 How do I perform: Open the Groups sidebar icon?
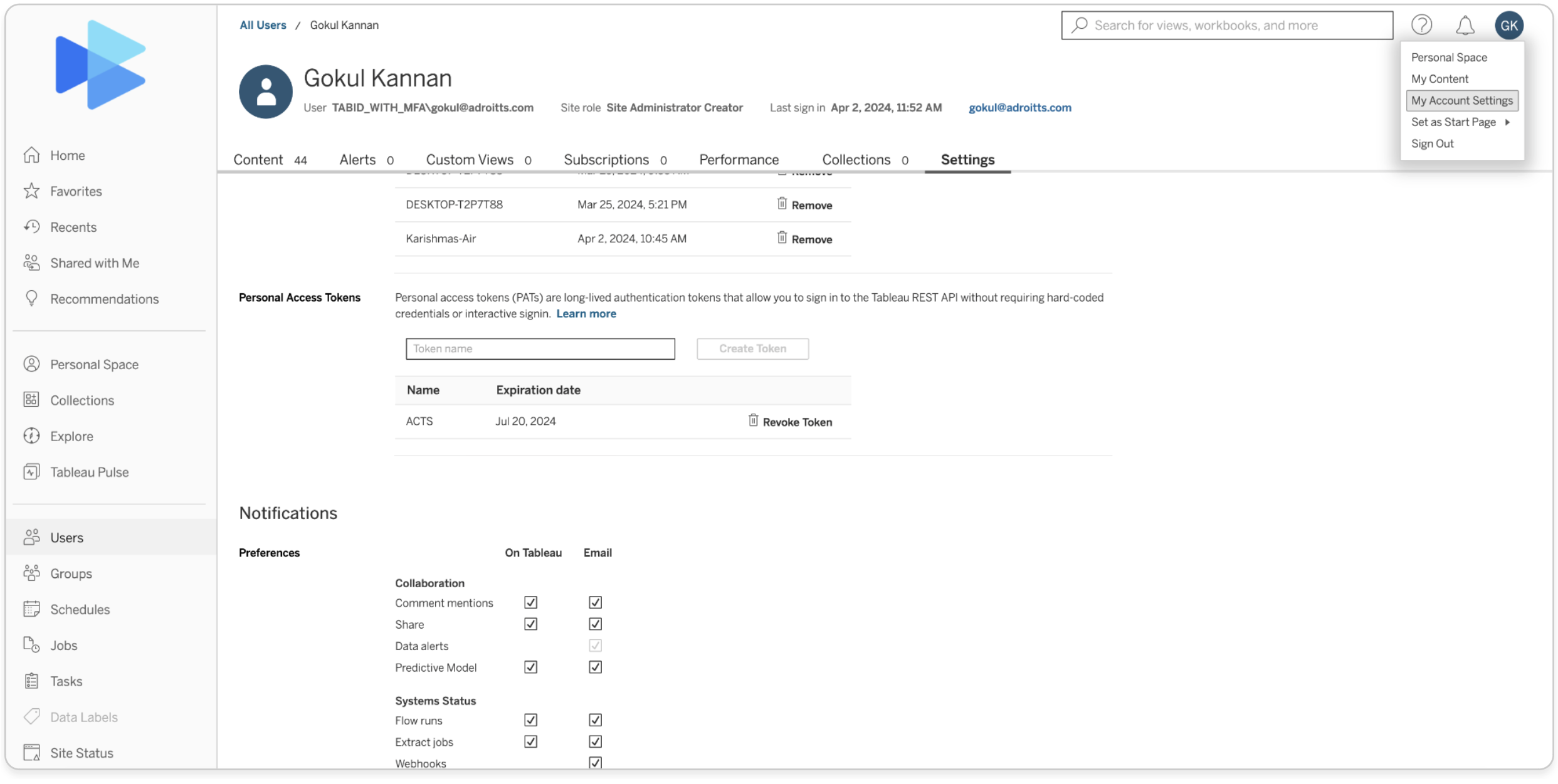pos(31,573)
